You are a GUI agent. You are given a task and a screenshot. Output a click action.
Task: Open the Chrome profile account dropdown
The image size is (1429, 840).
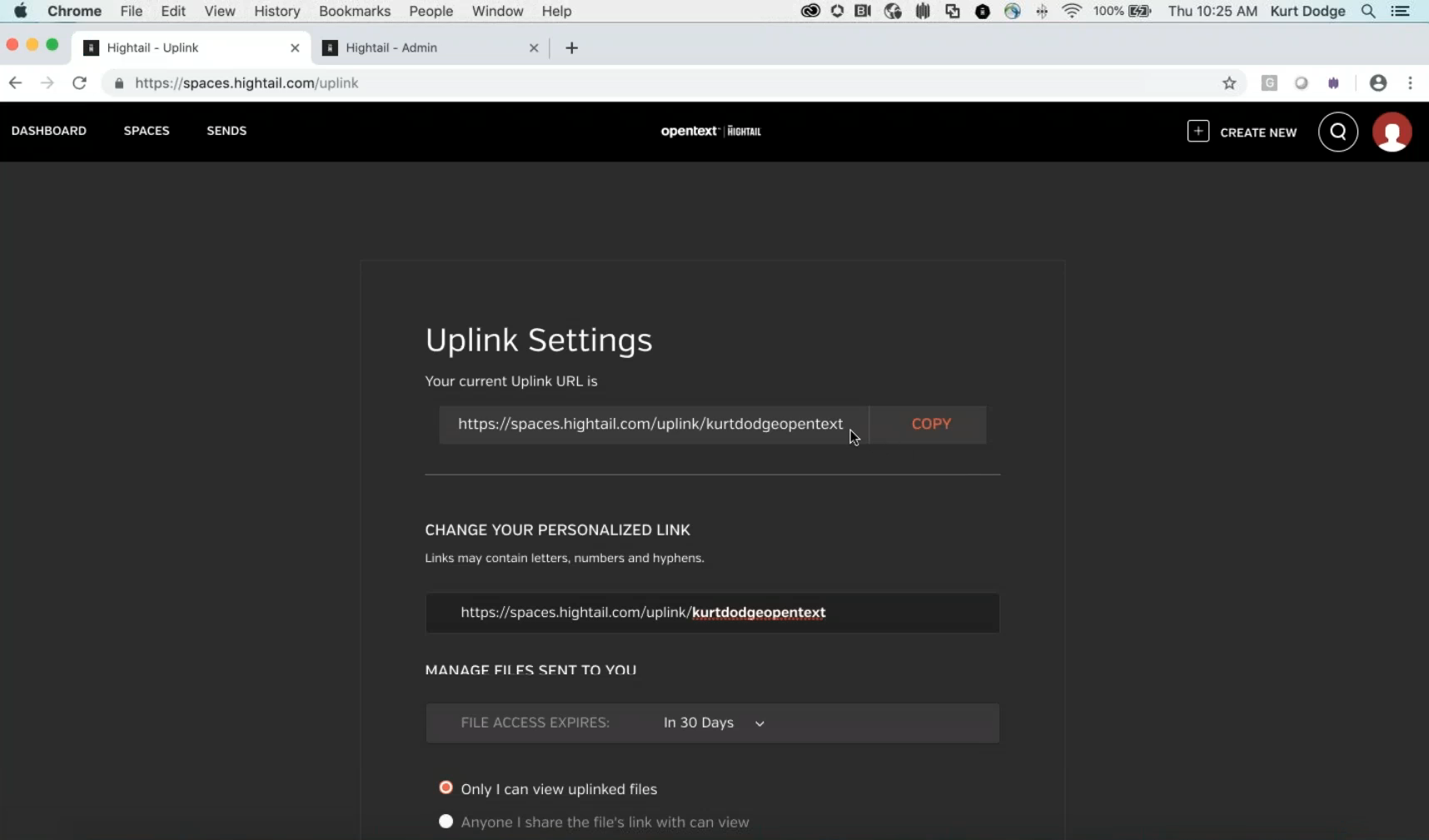(x=1378, y=83)
